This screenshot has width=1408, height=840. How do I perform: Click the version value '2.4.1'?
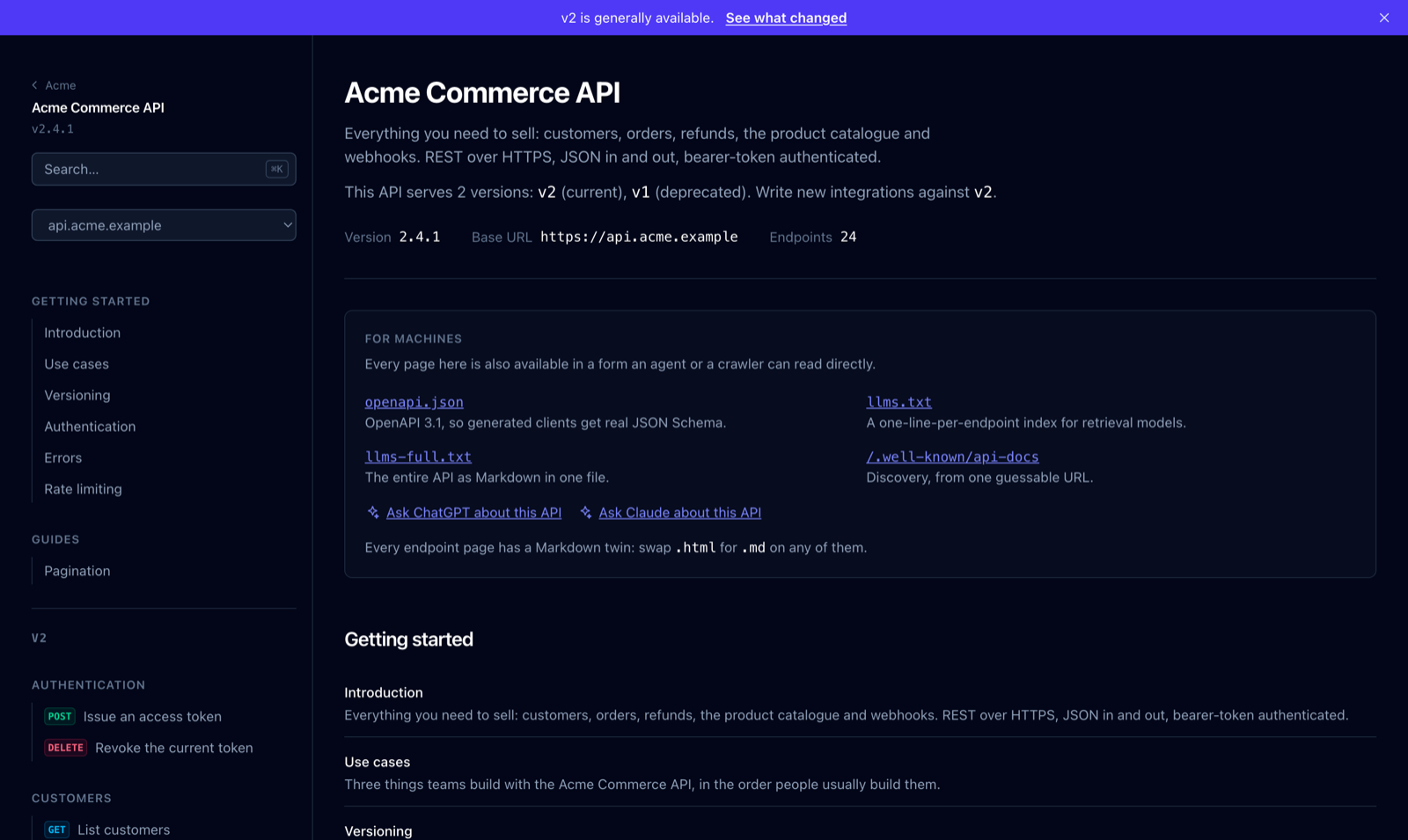coord(419,237)
